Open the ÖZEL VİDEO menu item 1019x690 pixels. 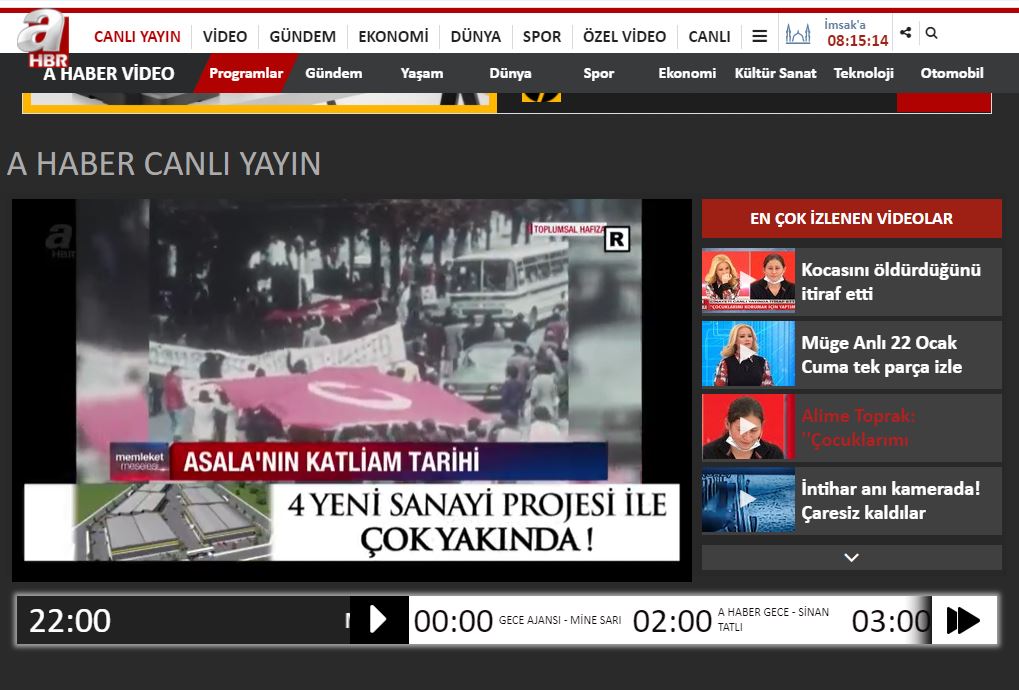(x=625, y=36)
